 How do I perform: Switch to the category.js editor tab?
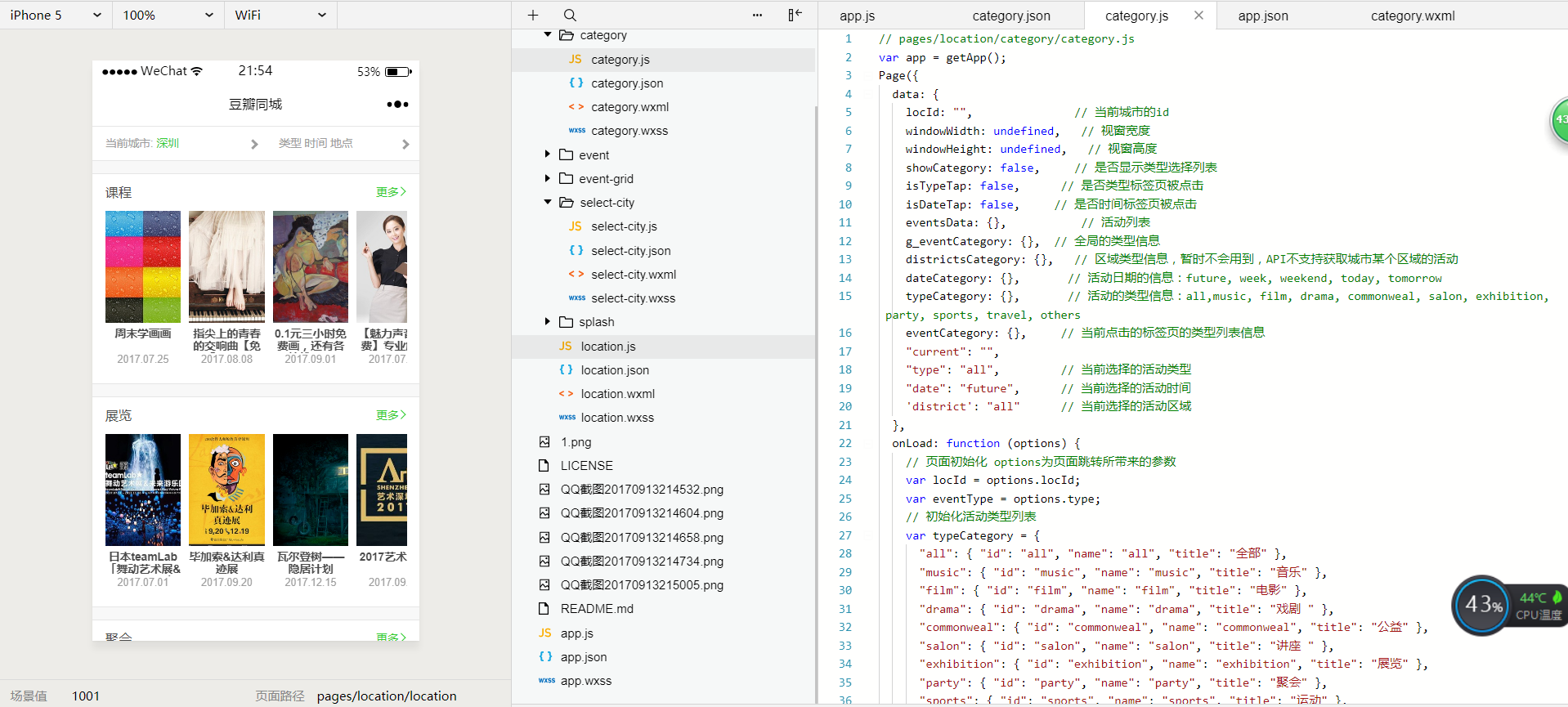(x=1136, y=16)
